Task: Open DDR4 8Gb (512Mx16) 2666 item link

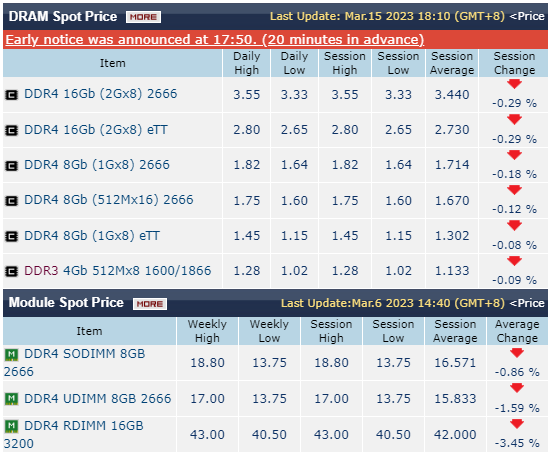Action: (109, 200)
